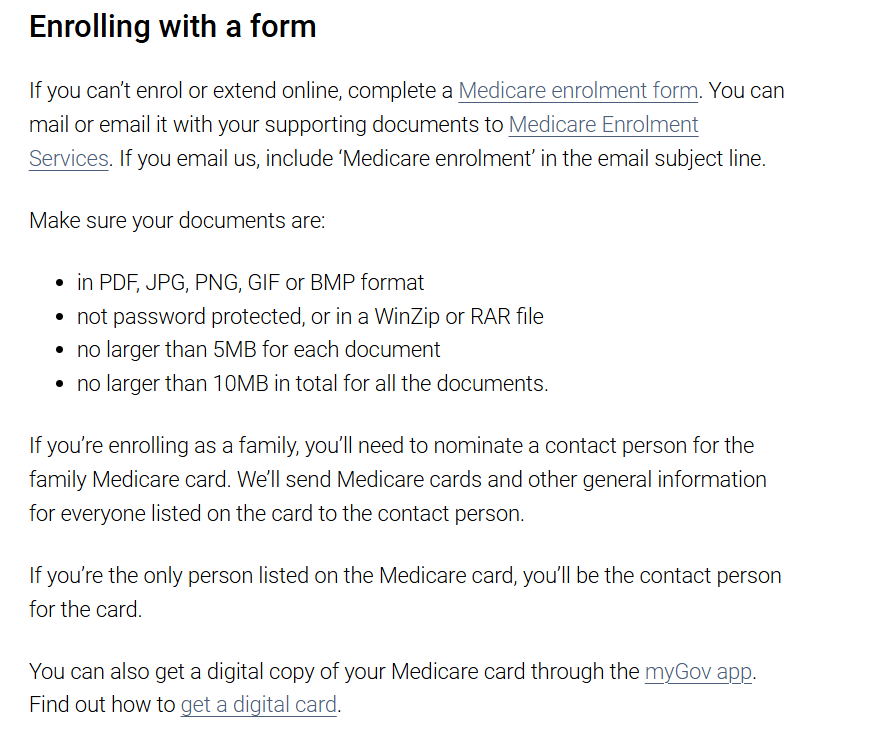This screenshot has height=746, width=879.
Task: Select the 'not password protected' bullet item
Action: click(310, 317)
